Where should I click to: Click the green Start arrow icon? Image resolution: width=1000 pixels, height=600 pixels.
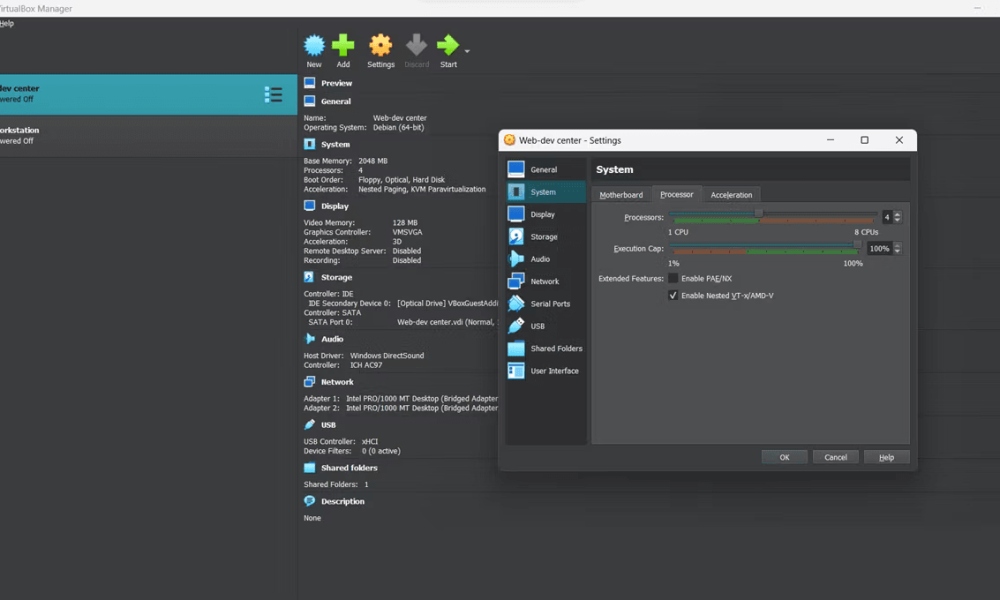[x=448, y=46]
